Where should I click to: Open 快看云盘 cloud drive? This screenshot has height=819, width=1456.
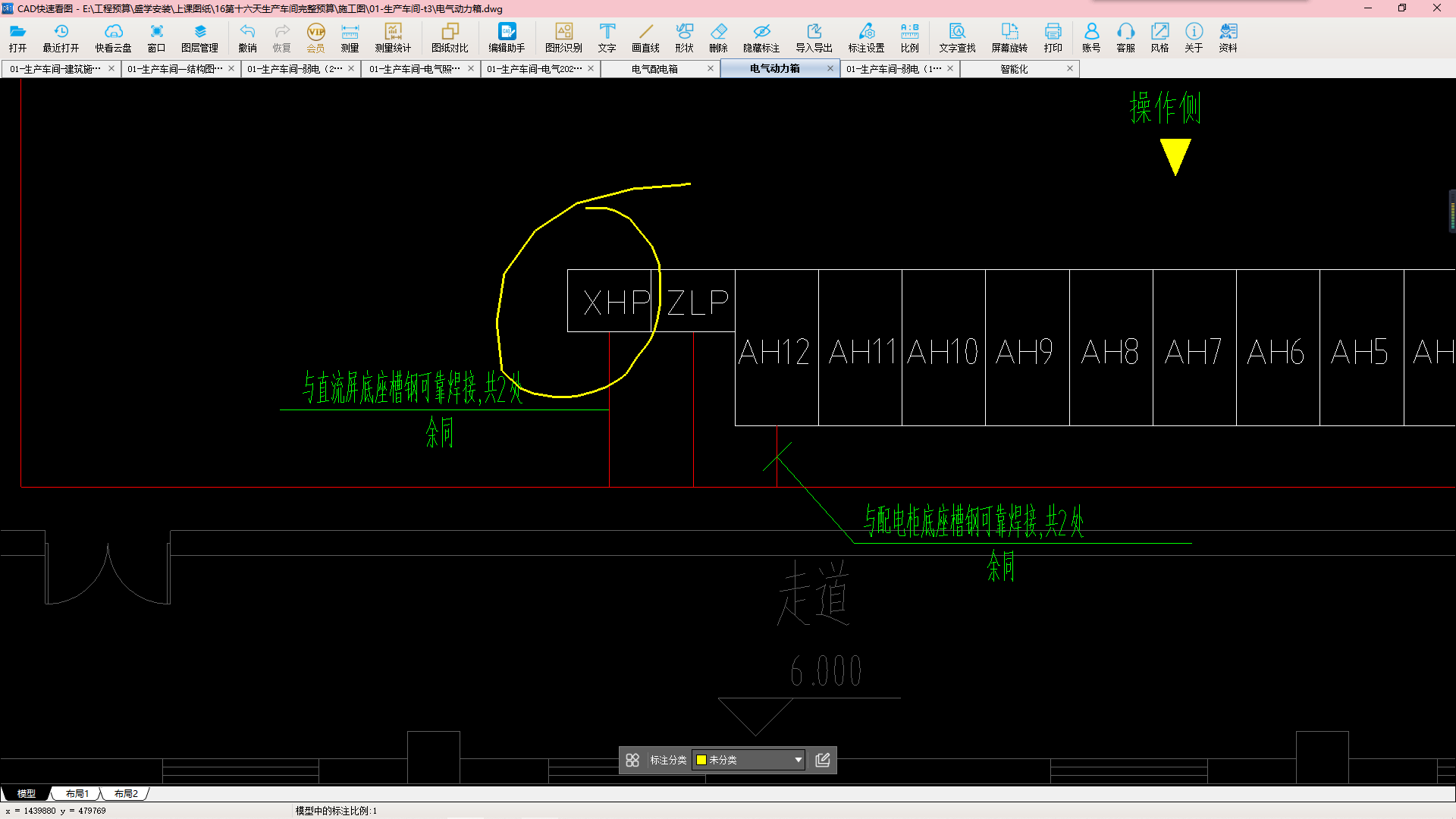click(113, 37)
